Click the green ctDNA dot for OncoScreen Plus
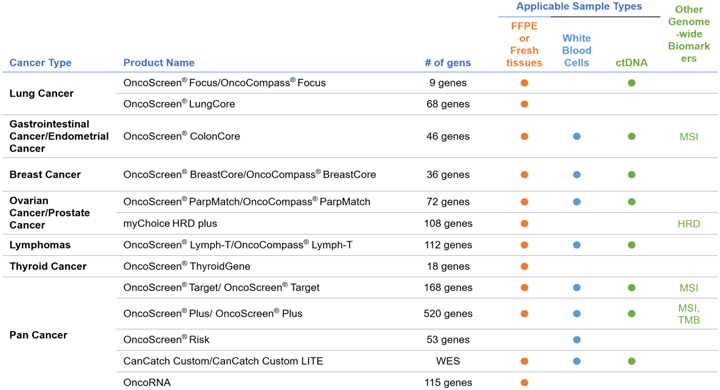Screen dimensions: 720x390 (632, 314)
